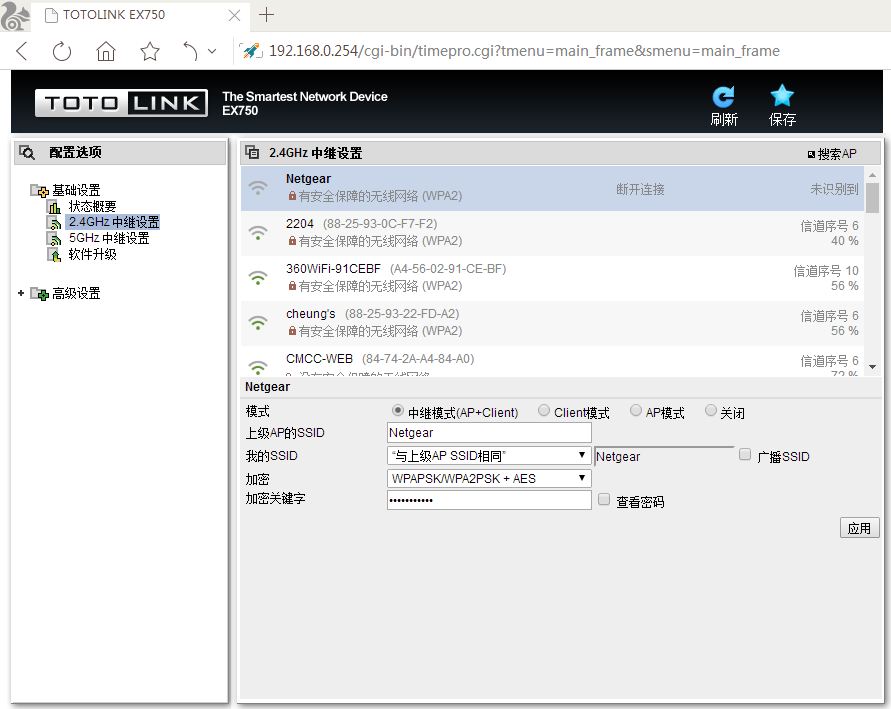
Task: Click the wifi signal icon beside Netgear
Action: coord(258,188)
